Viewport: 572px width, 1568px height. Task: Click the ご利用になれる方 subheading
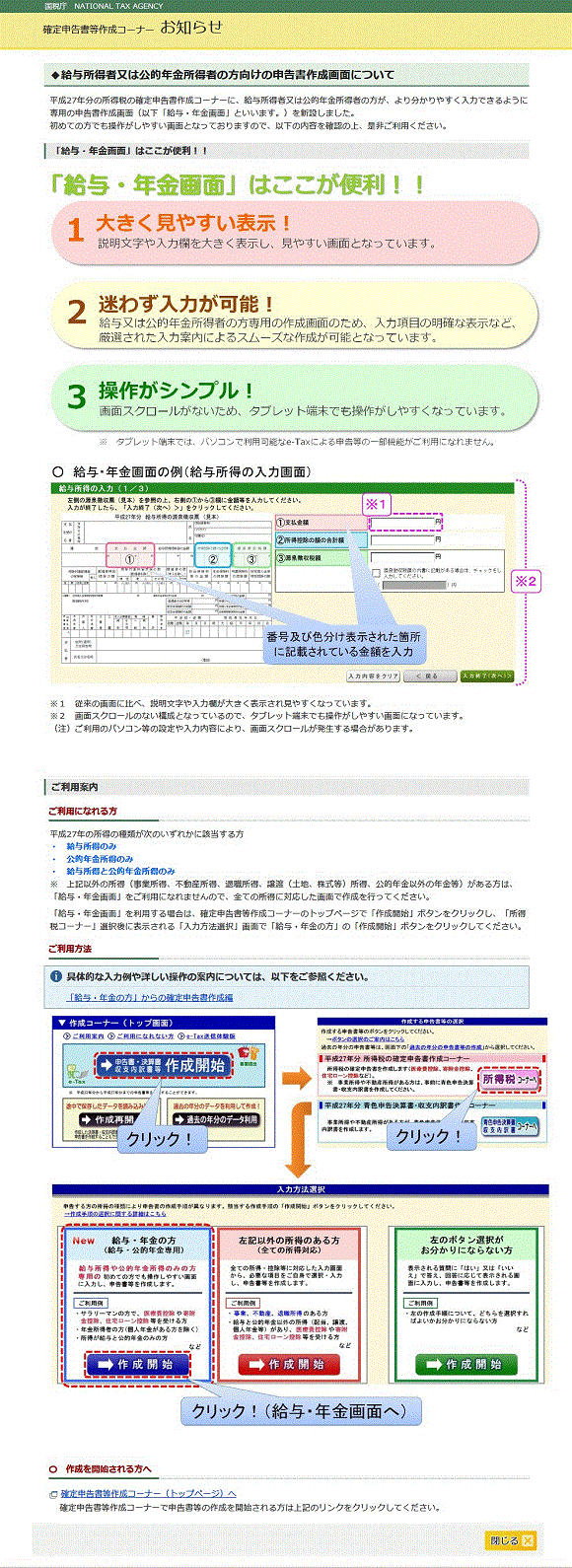pyautogui.click(x=82, y=811)
